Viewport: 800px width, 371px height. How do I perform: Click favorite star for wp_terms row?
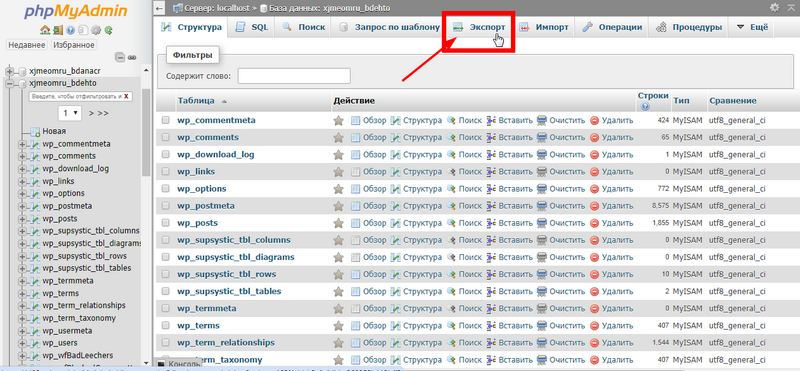pos(338,326)
